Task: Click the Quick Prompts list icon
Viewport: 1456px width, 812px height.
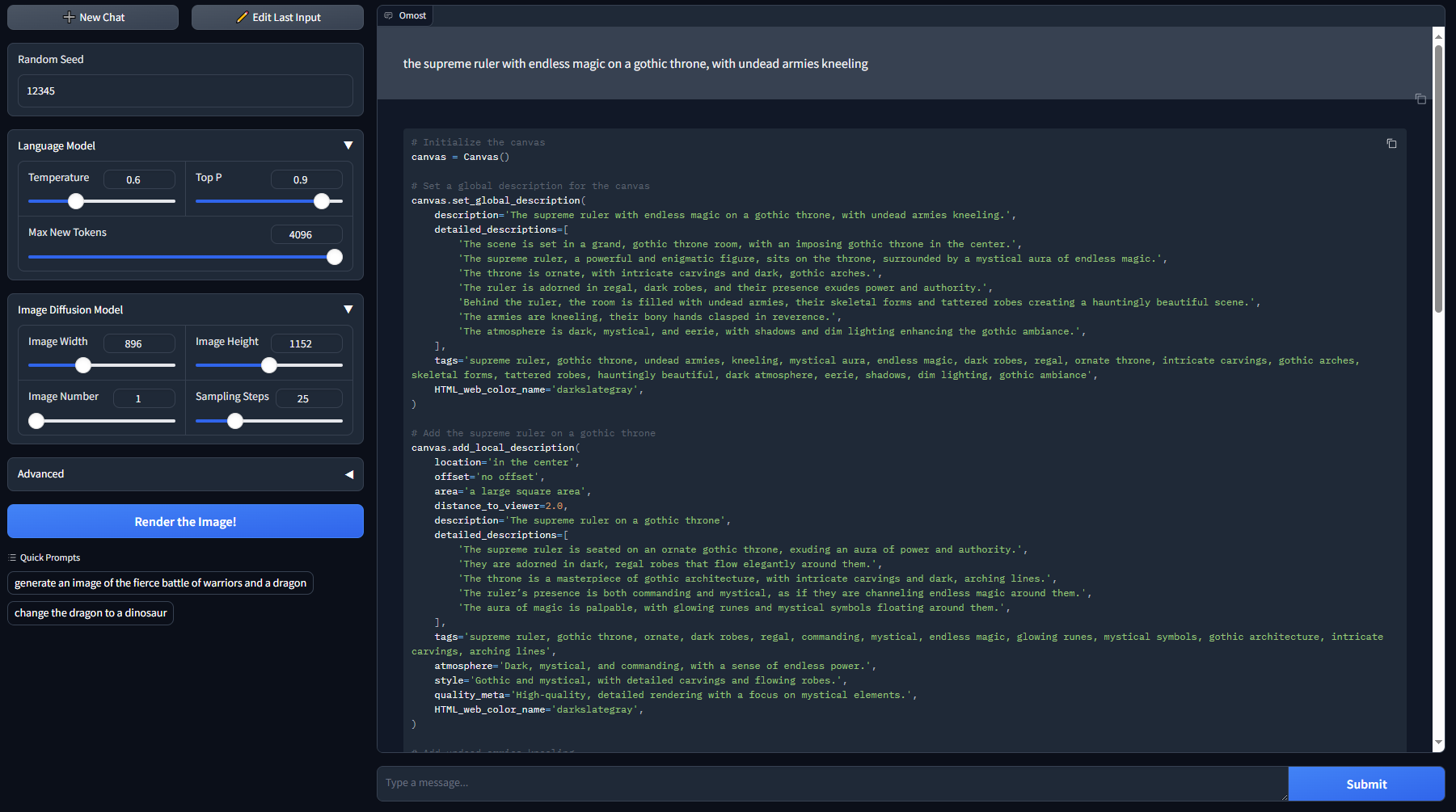Action: pos(12,557)
